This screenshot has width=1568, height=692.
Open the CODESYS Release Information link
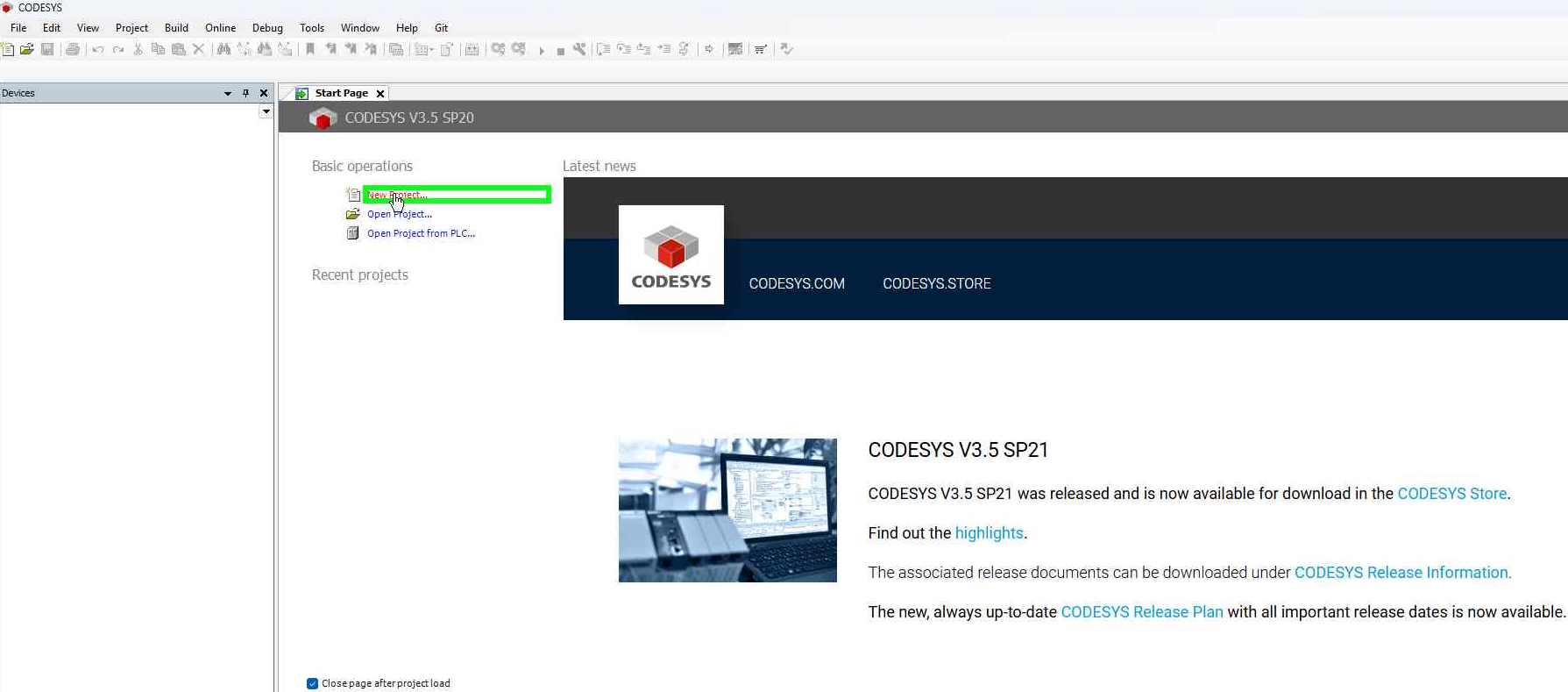pyautogui.click(x=1401, y=573)
